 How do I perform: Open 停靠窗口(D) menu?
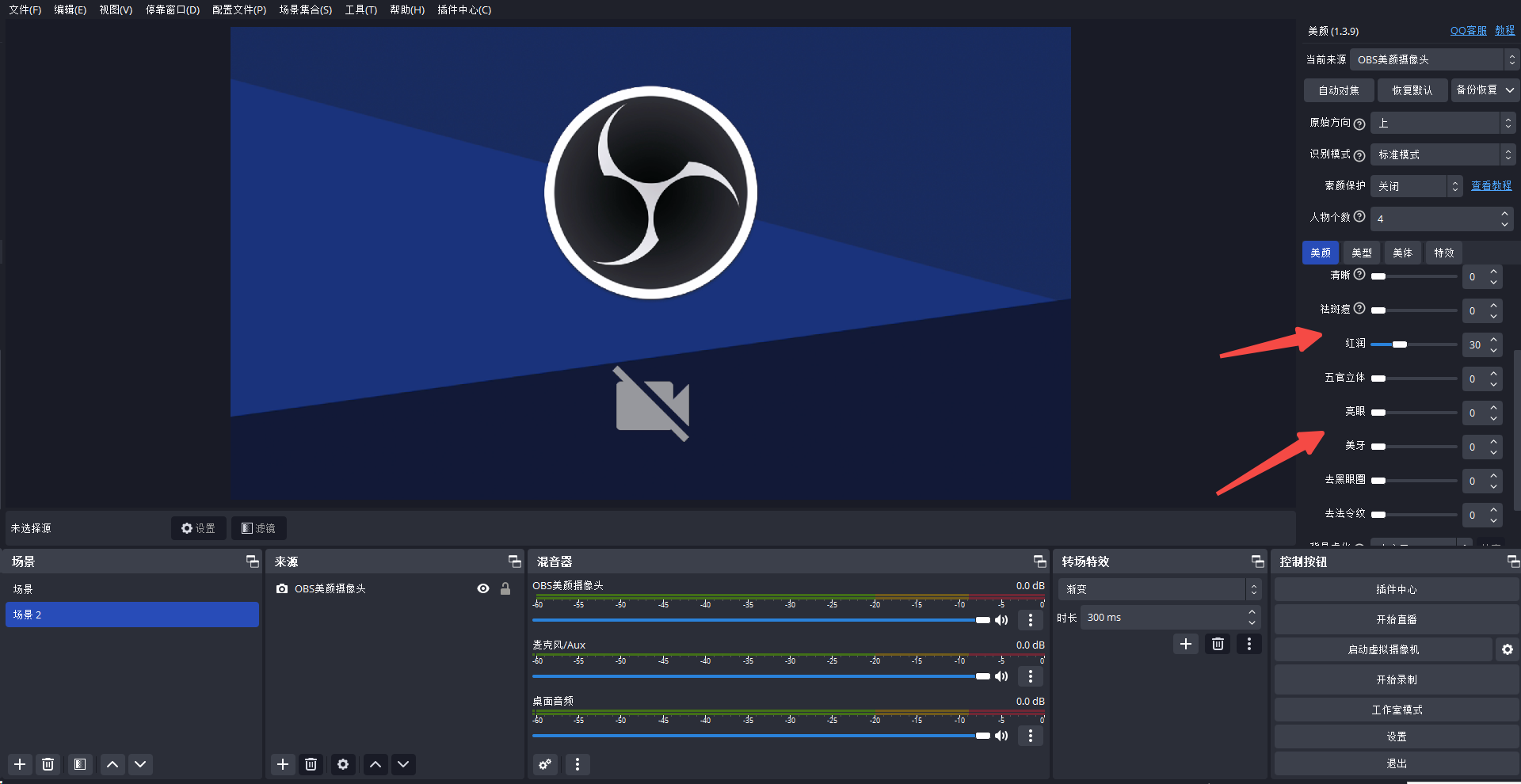click(173, 10)
